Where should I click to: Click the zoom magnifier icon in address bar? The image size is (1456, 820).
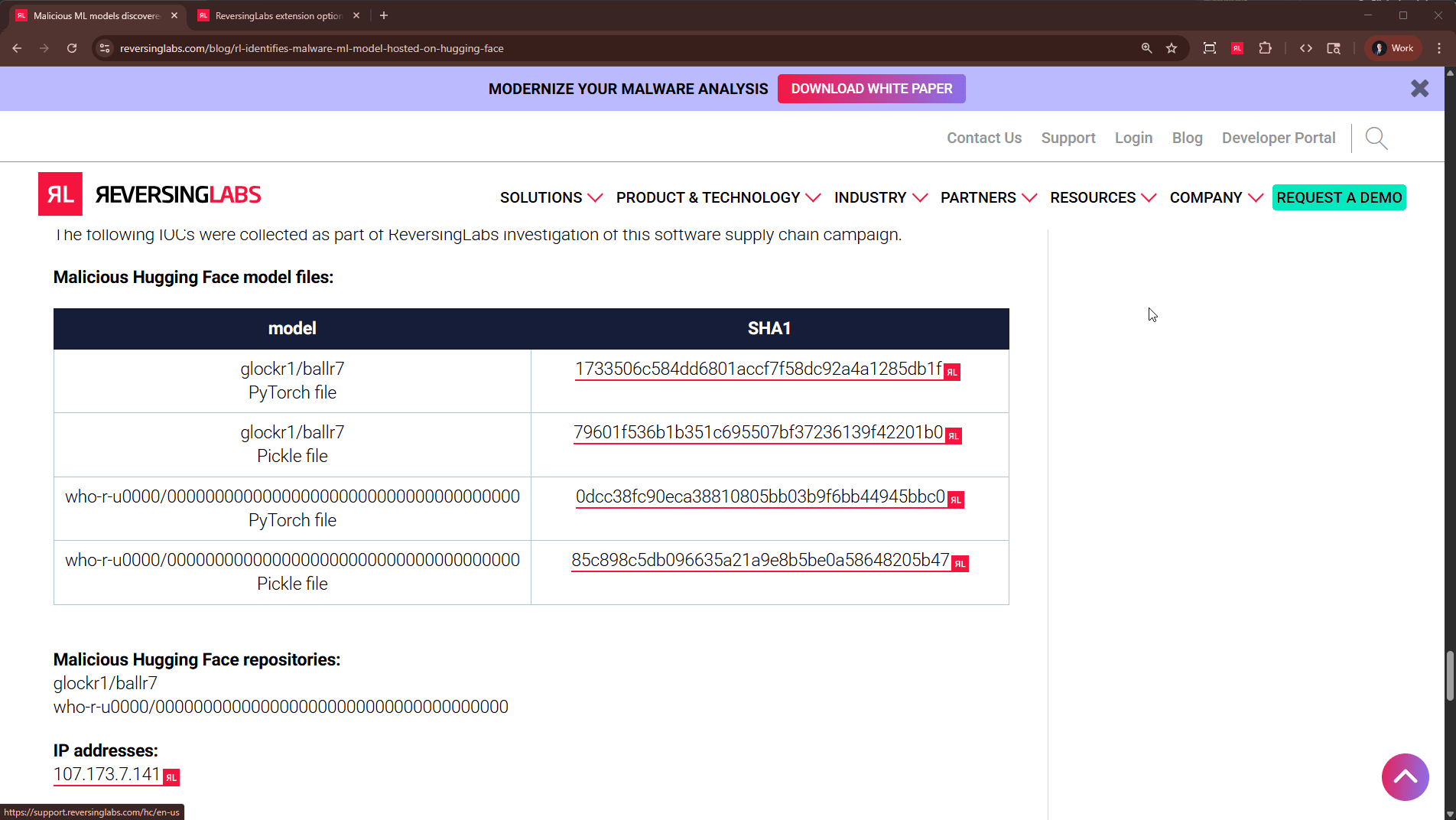point(1146,48)
